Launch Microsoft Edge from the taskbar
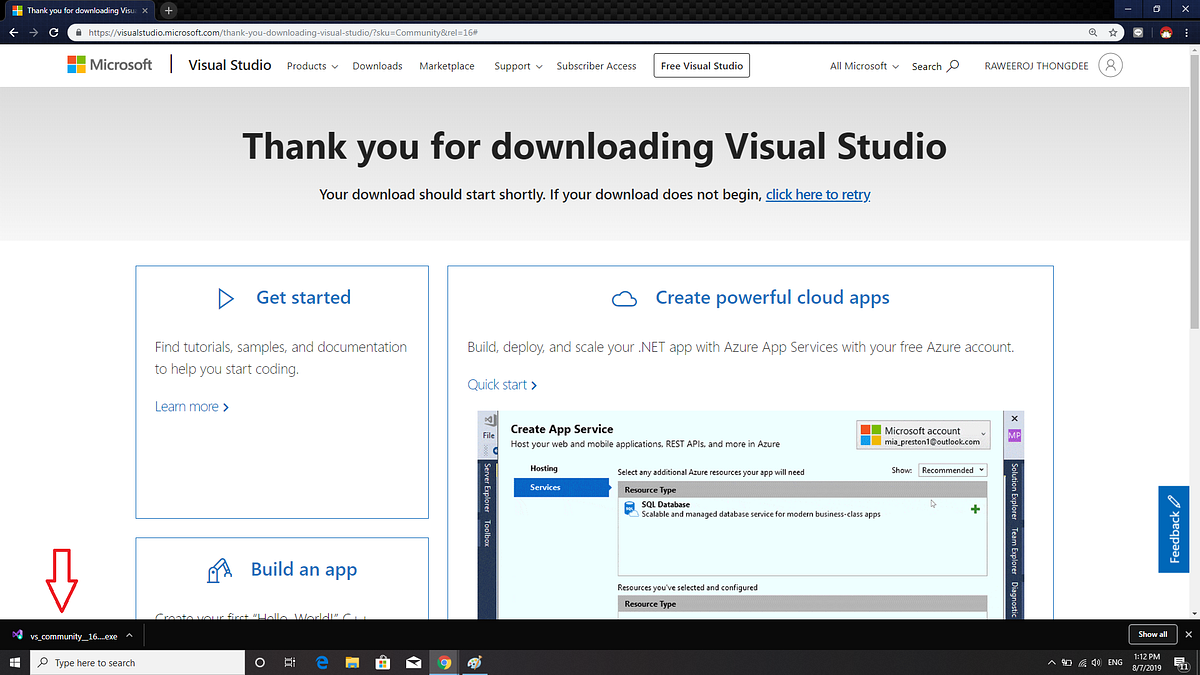The width and height of the screenshot is (1200, 675). (322, 662)
